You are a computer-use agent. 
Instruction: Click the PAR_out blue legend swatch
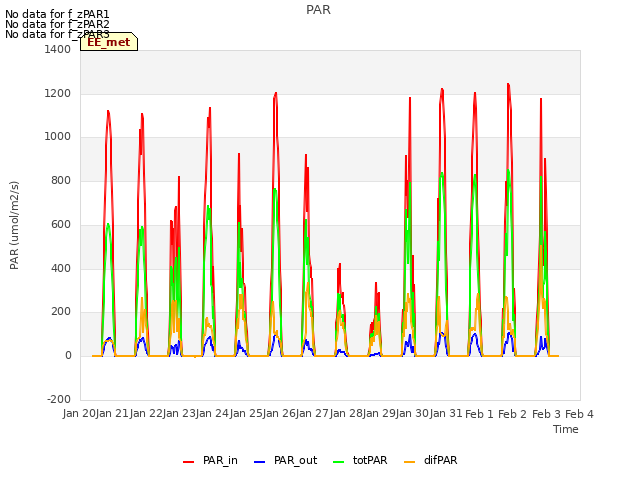pos(260,462)
